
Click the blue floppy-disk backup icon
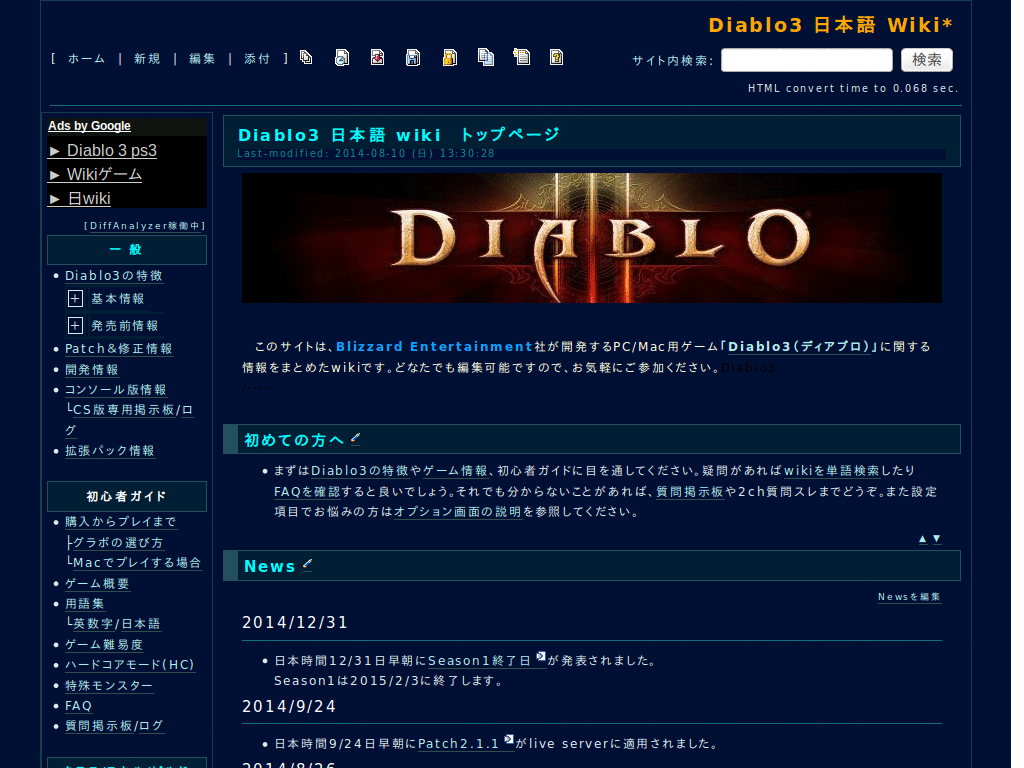point(413,57)
